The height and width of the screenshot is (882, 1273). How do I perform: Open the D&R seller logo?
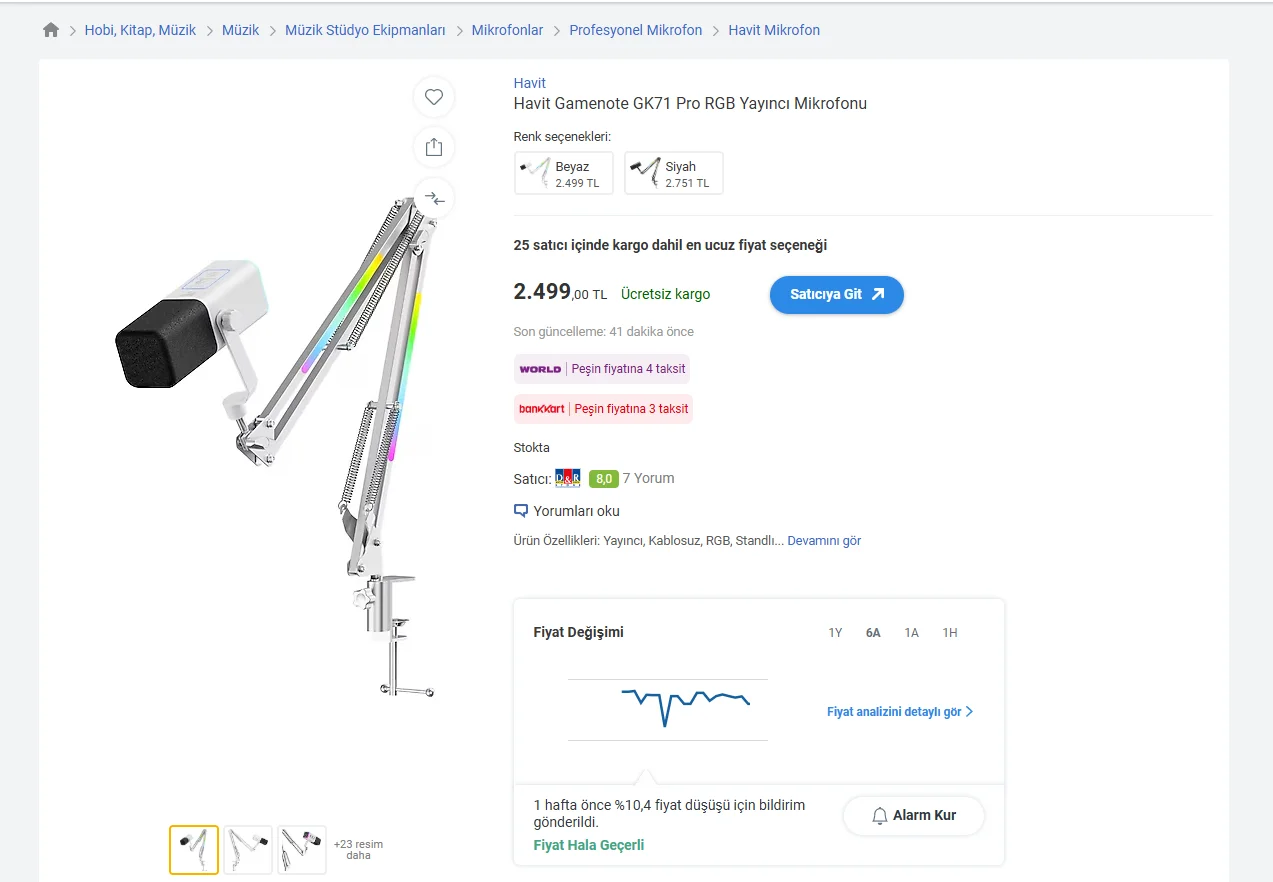tap(568, 478)
